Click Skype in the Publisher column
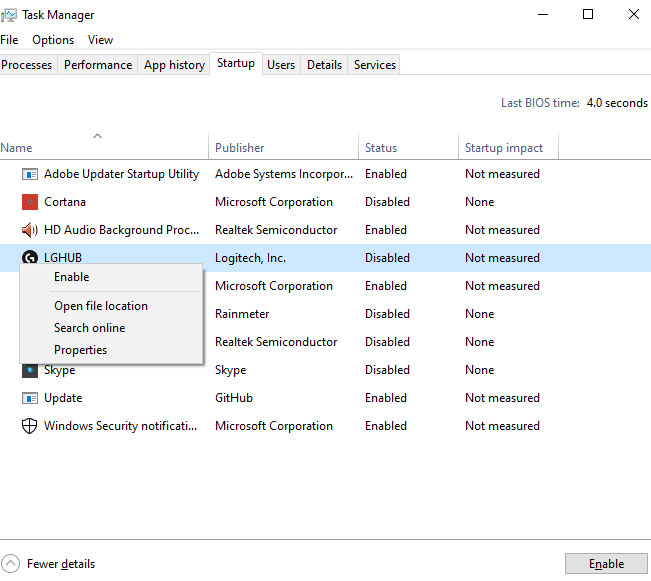Viewport: 651px width, 581px height. (x=230, y=370)
